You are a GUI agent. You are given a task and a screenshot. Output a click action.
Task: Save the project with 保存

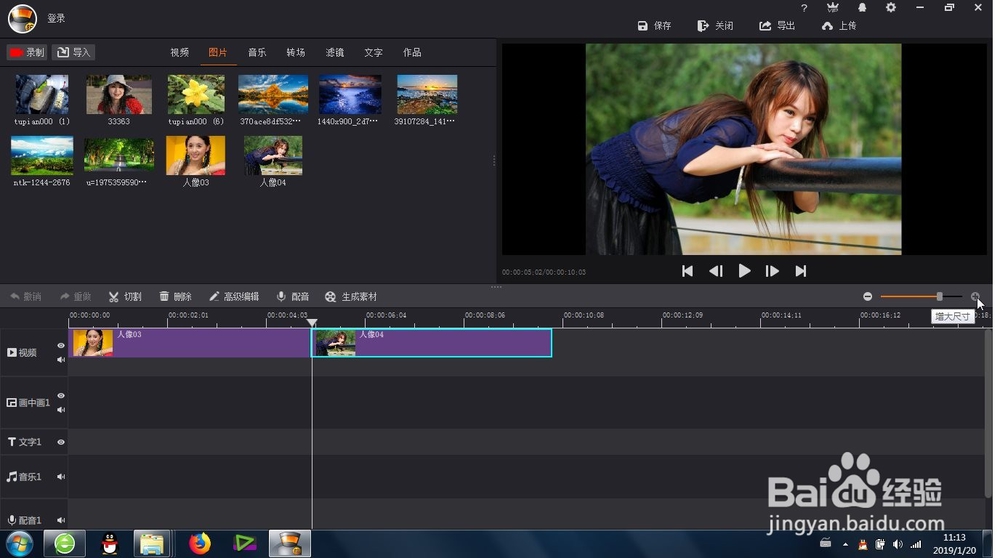pos(654,26)
